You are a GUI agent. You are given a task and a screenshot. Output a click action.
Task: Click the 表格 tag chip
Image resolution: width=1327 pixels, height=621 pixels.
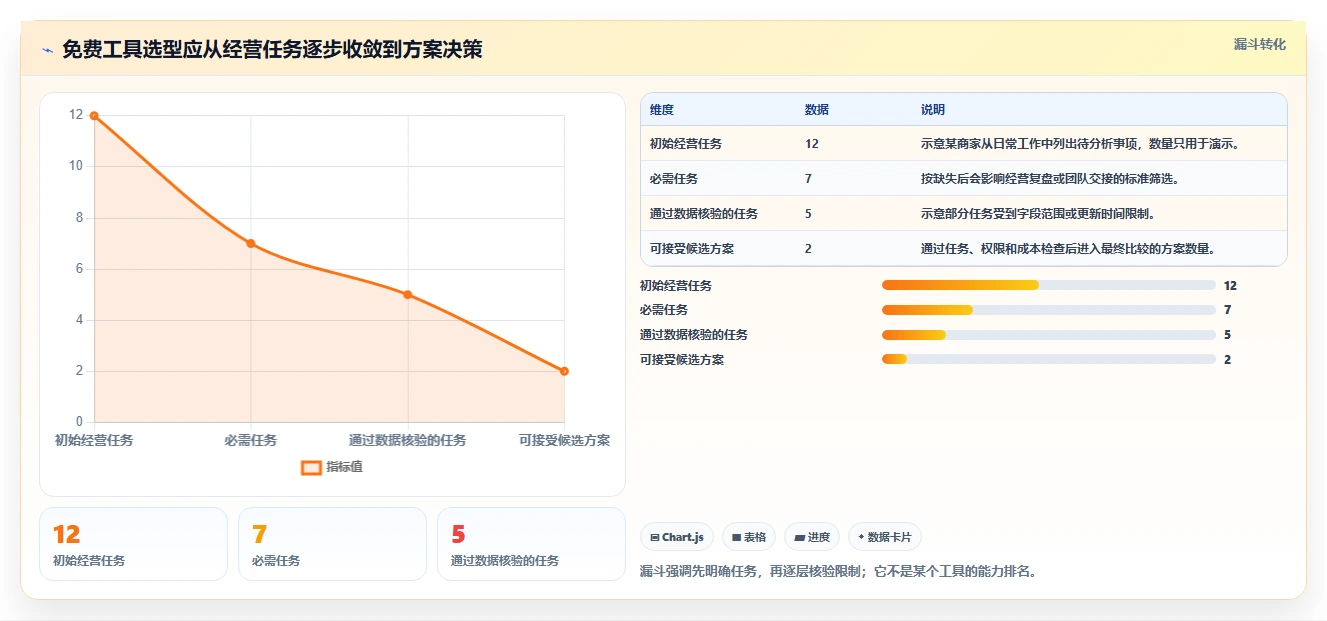click(749, 537)
